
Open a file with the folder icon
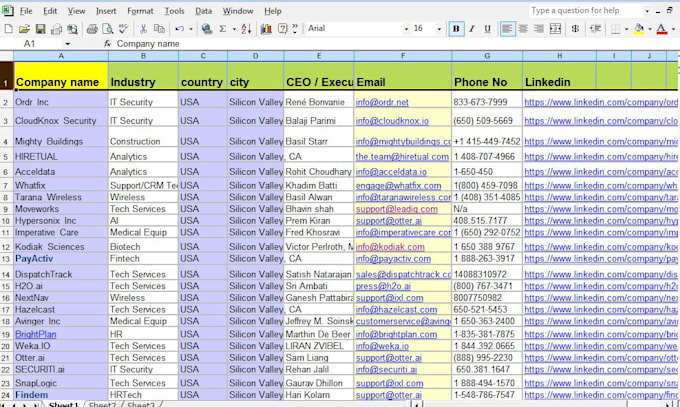[24, 29]
